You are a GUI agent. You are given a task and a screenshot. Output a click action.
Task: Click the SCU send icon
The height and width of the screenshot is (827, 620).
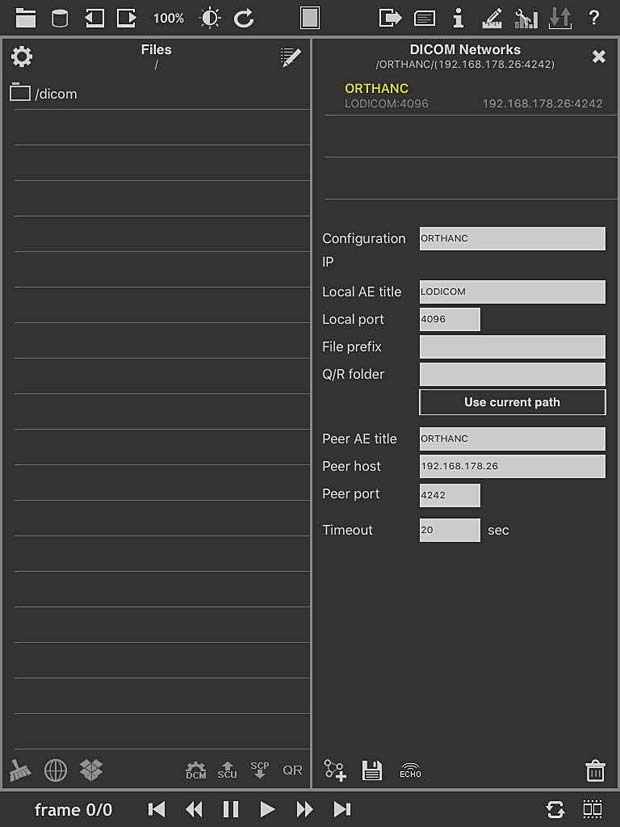(227, 770)
